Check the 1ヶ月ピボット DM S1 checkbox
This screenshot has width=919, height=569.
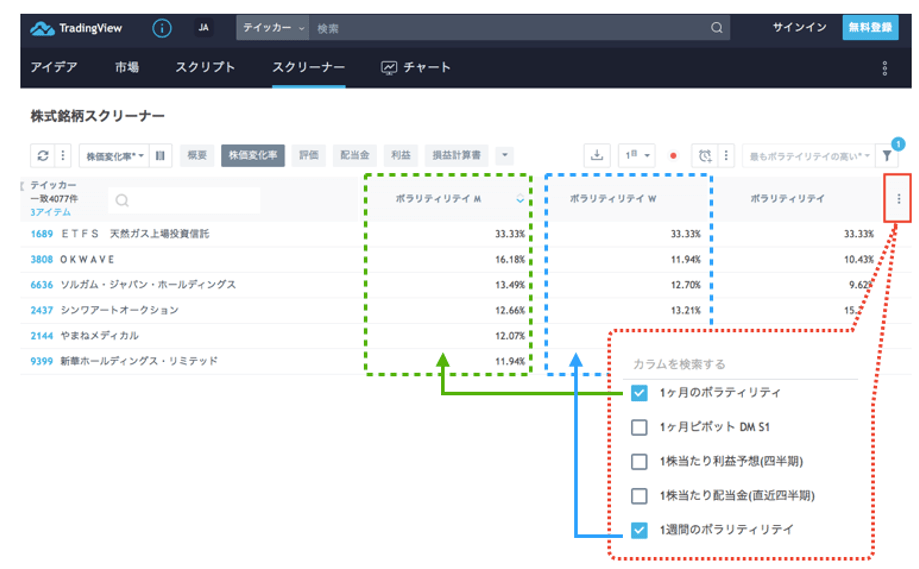click(640, 428)
